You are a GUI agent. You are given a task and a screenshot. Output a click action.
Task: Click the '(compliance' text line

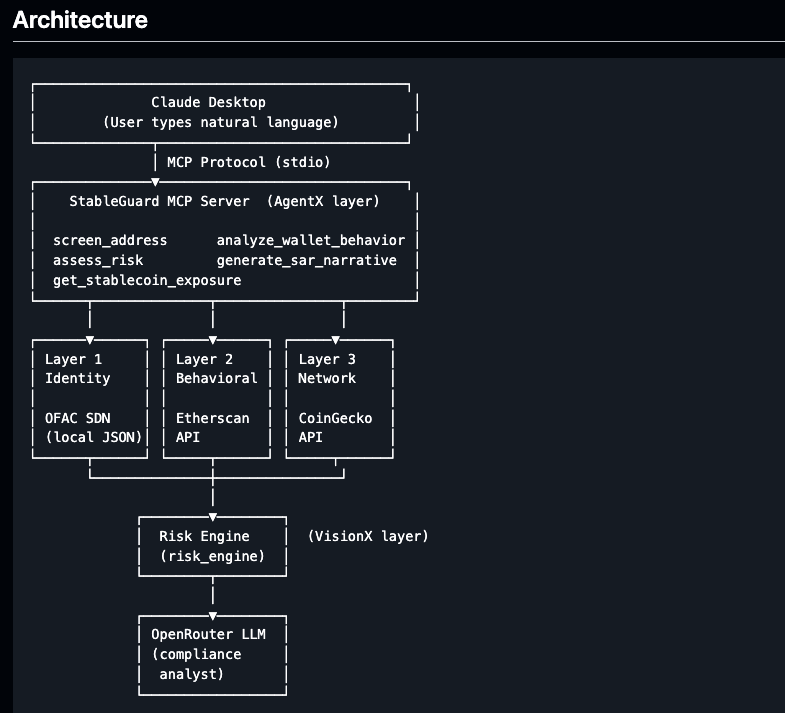196,654
